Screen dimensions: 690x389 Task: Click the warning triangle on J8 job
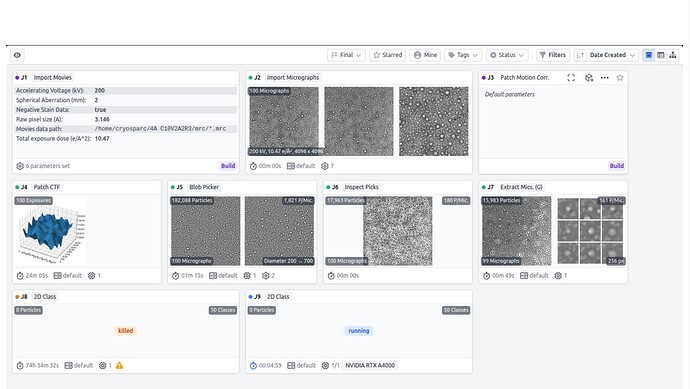(119, 365)
